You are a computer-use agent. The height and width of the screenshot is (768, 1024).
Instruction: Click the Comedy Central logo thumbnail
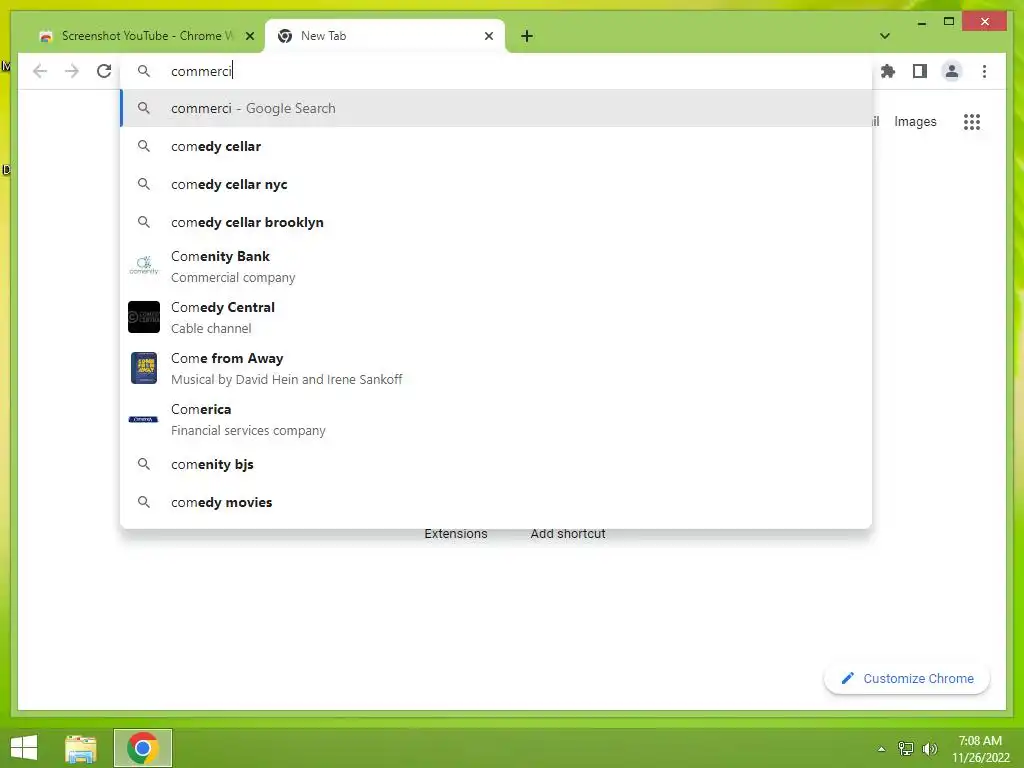point(144,317)
